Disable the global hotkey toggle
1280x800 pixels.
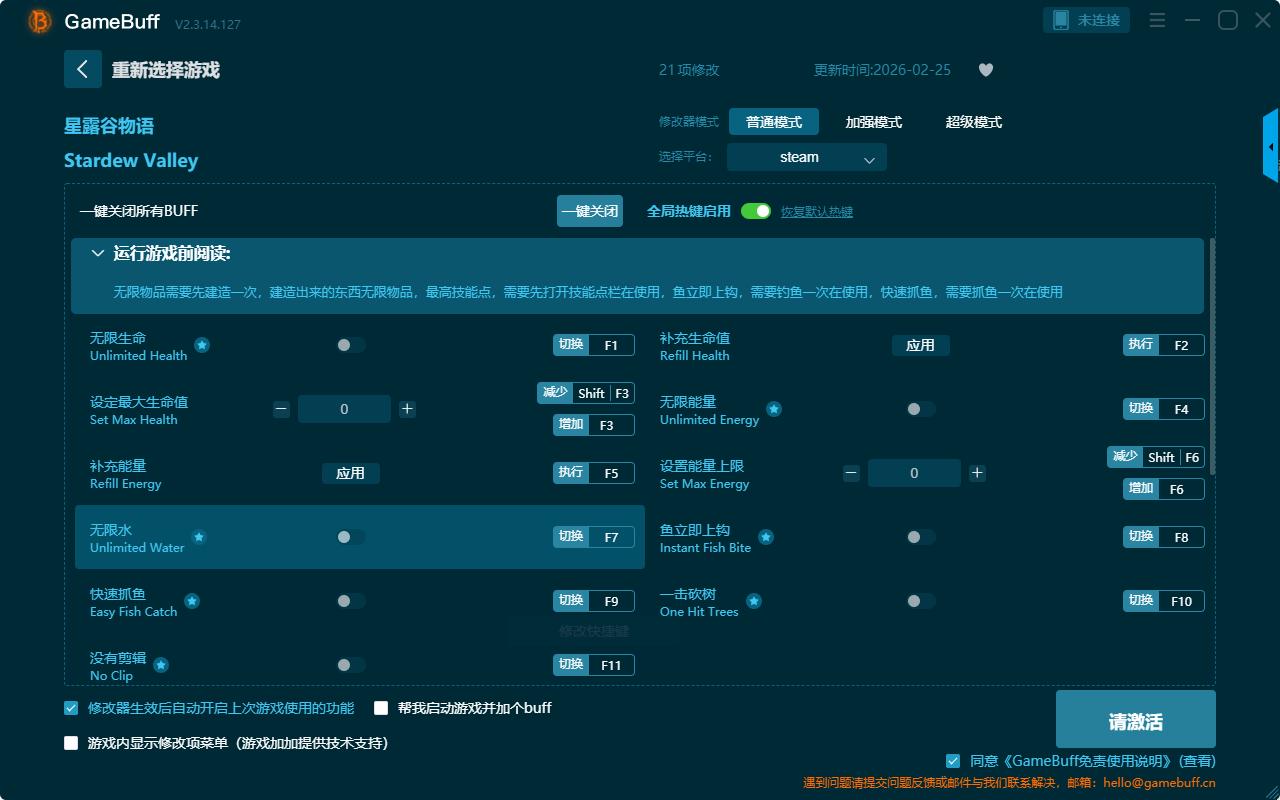pyautogui.click(x=756, y=211)
